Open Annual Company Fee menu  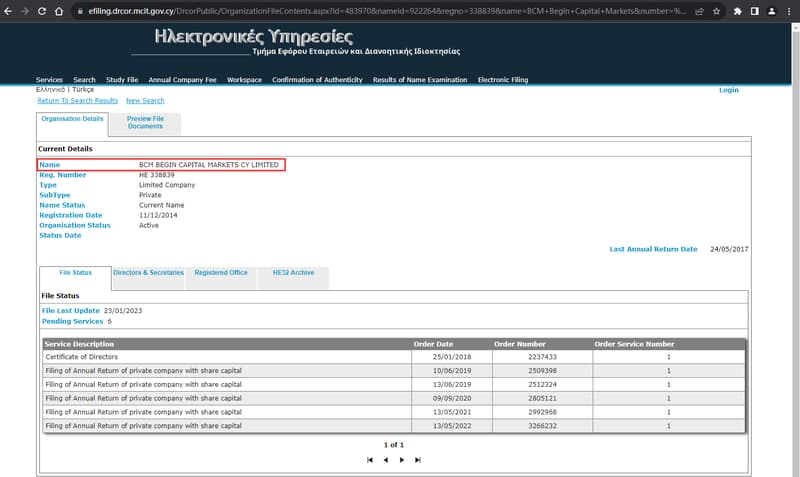click(182, 80)
